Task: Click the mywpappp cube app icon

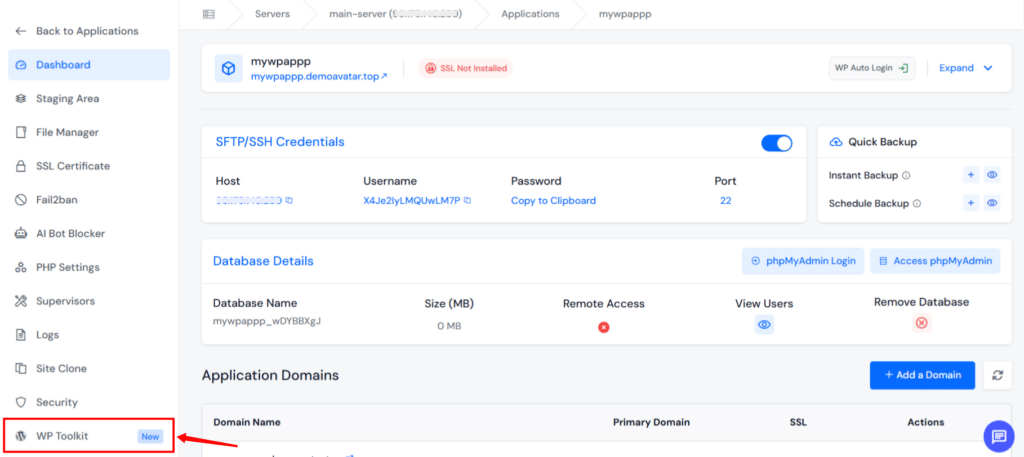Action: [228, 69]
